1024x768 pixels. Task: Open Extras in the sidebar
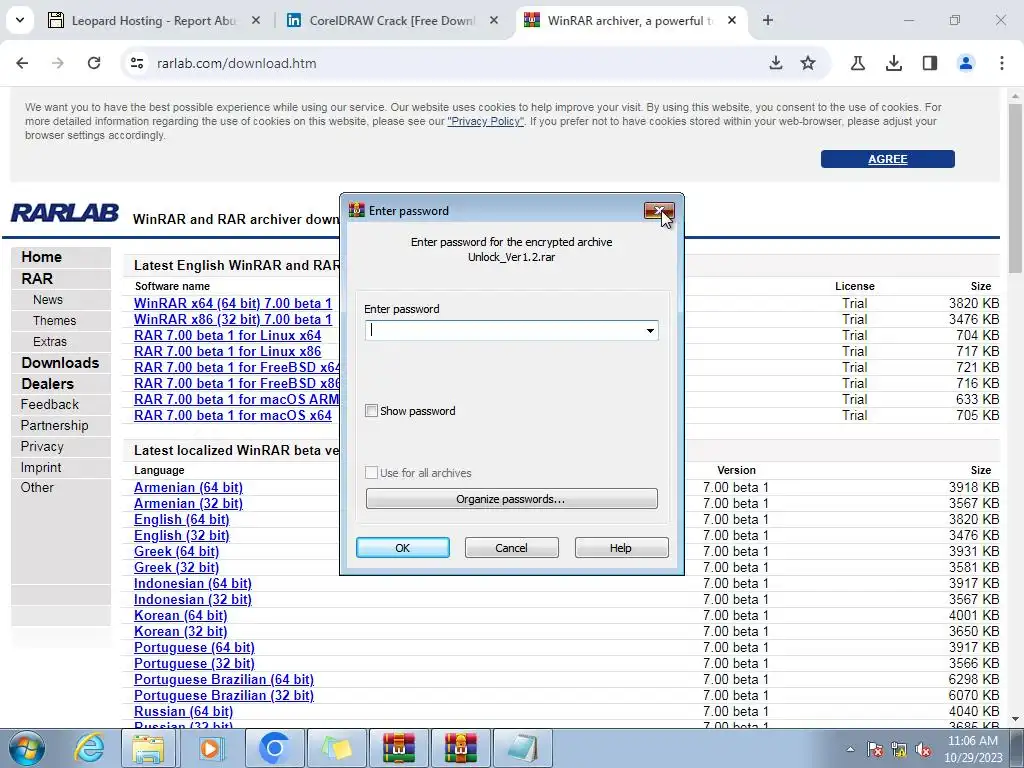point(50,342)
